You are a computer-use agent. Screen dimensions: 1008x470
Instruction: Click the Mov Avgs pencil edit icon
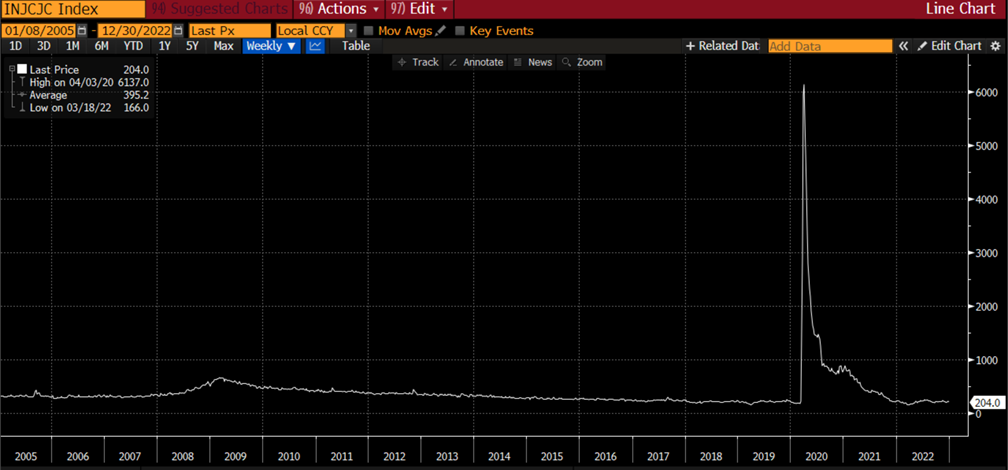pos(441,31)
